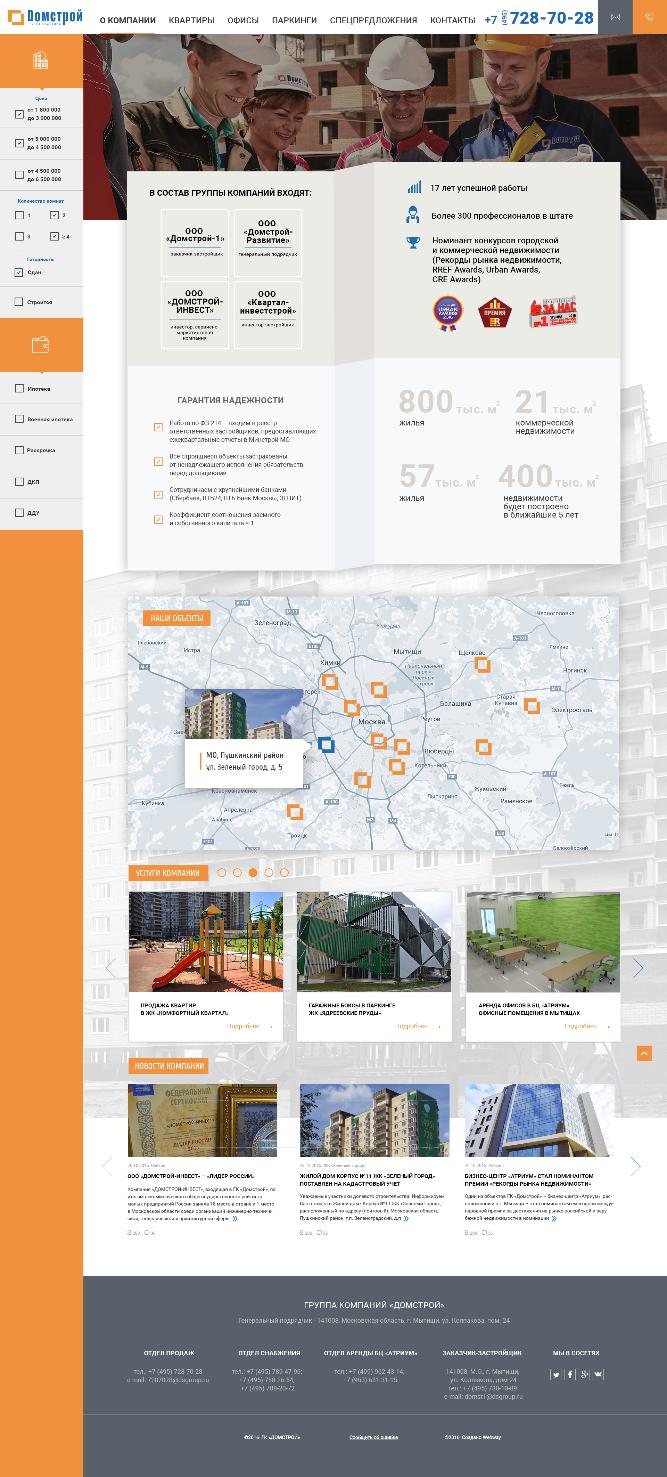
Task: Click the blue selected map marker
Action: pos(325,744)
